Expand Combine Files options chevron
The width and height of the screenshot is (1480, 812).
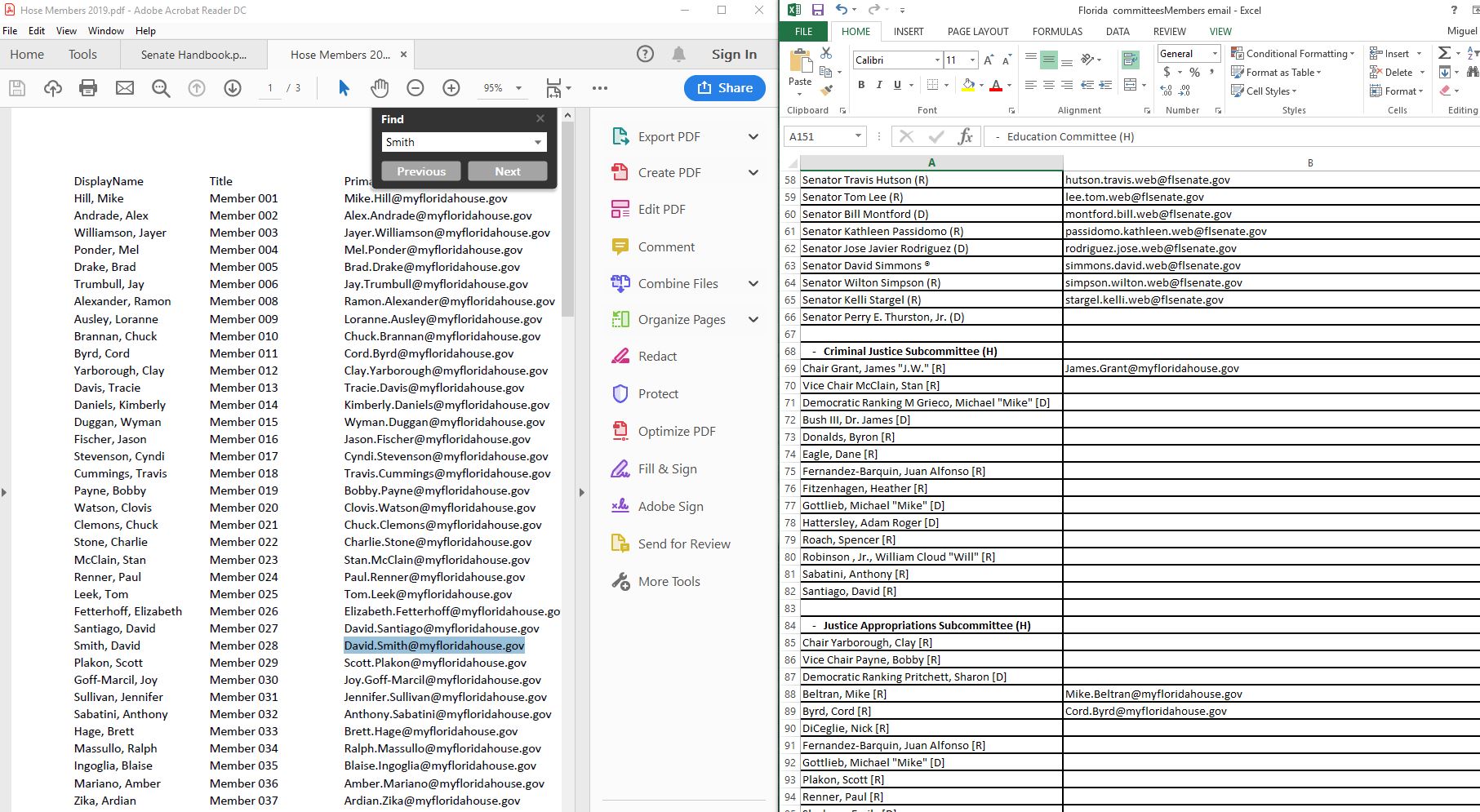pos(753,284)
